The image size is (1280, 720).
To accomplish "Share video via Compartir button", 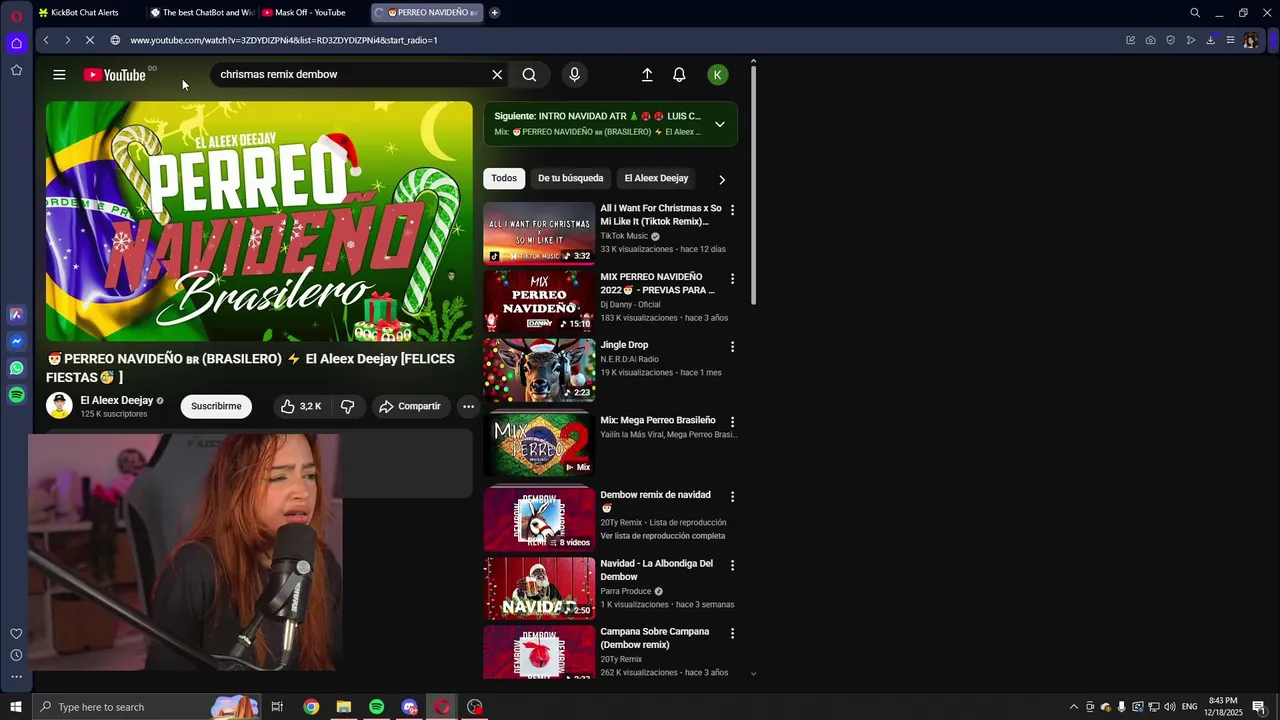I will click(410, 406).
